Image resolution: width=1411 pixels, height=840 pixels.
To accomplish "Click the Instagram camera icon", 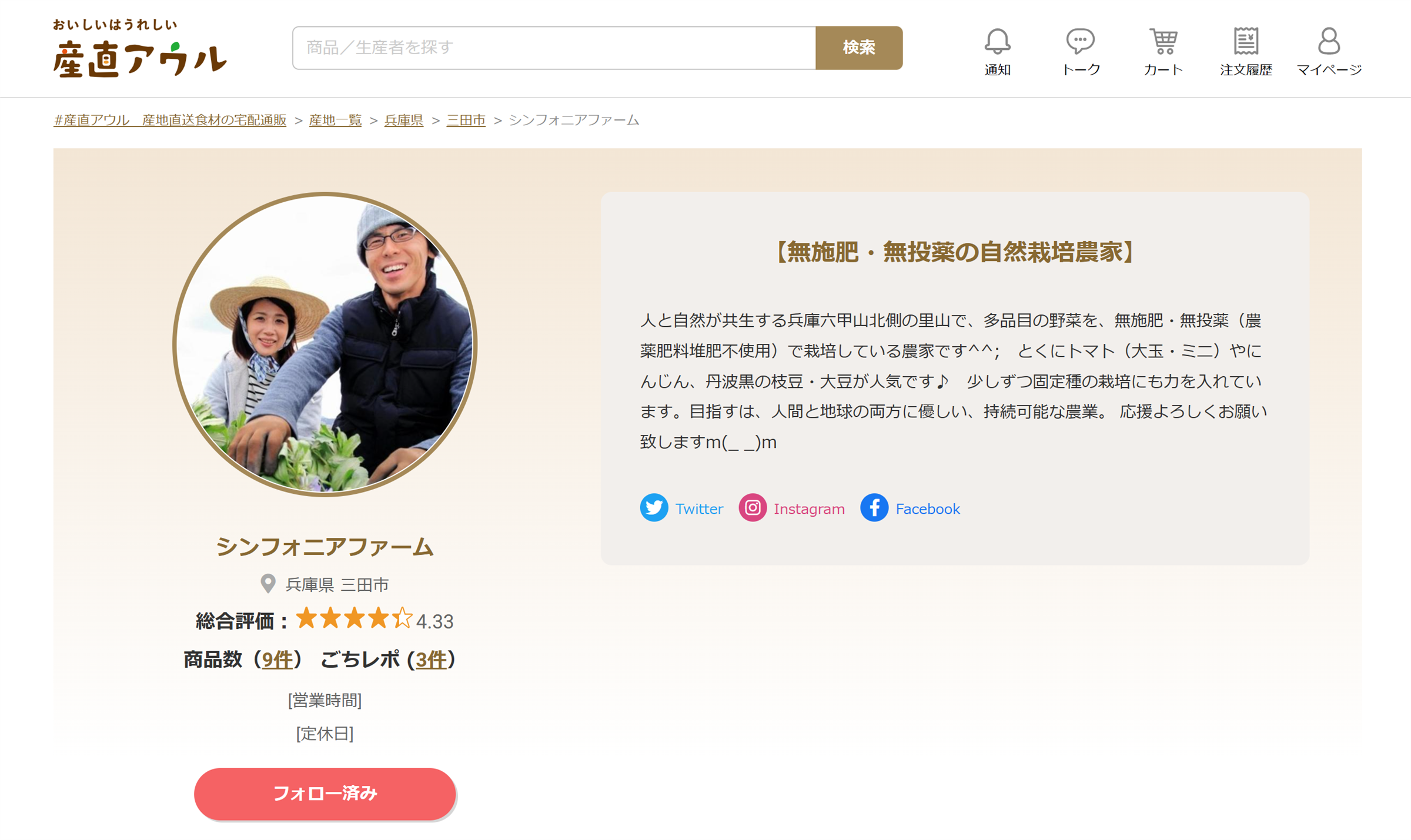I will pos(753,507).
